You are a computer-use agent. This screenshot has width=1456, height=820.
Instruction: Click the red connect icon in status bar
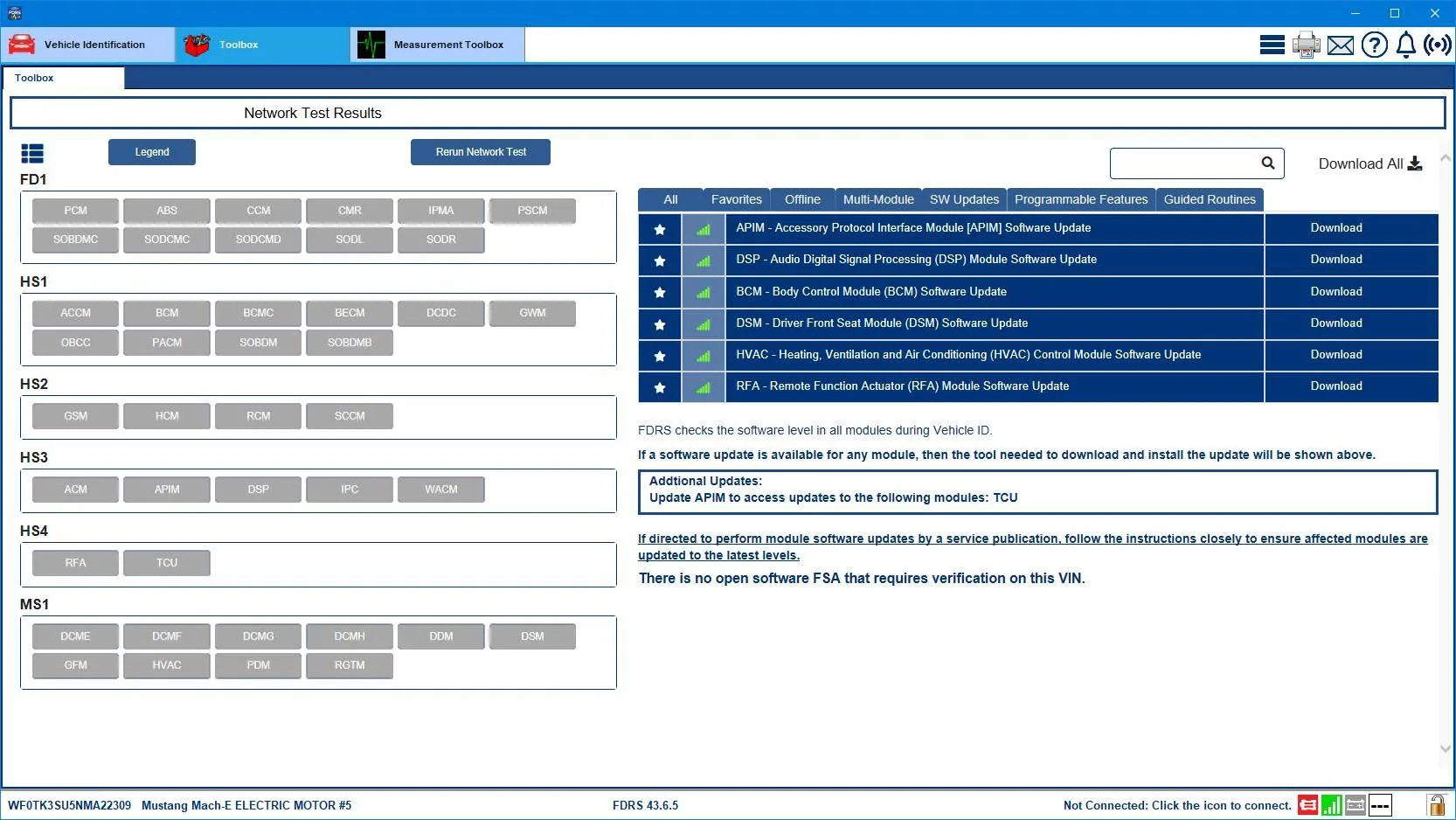[1307, 805]
